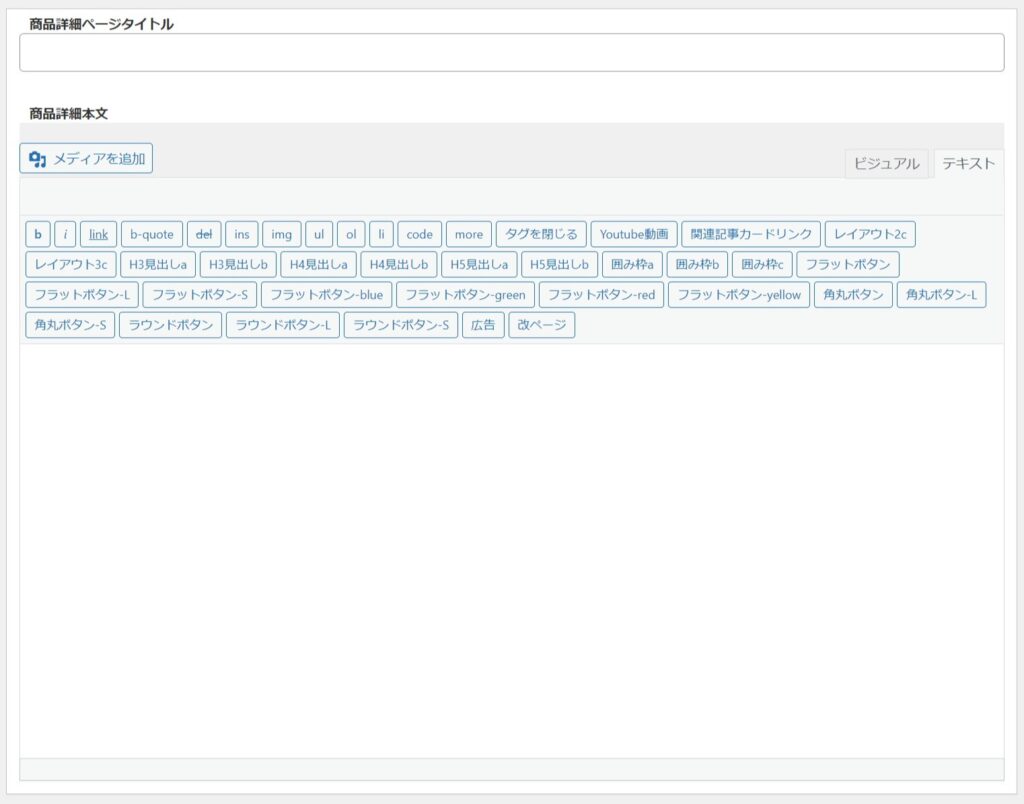The image size is (1024, 804).
Task: Click the メディアを追加 media icon button
Action: pos(86,158)
